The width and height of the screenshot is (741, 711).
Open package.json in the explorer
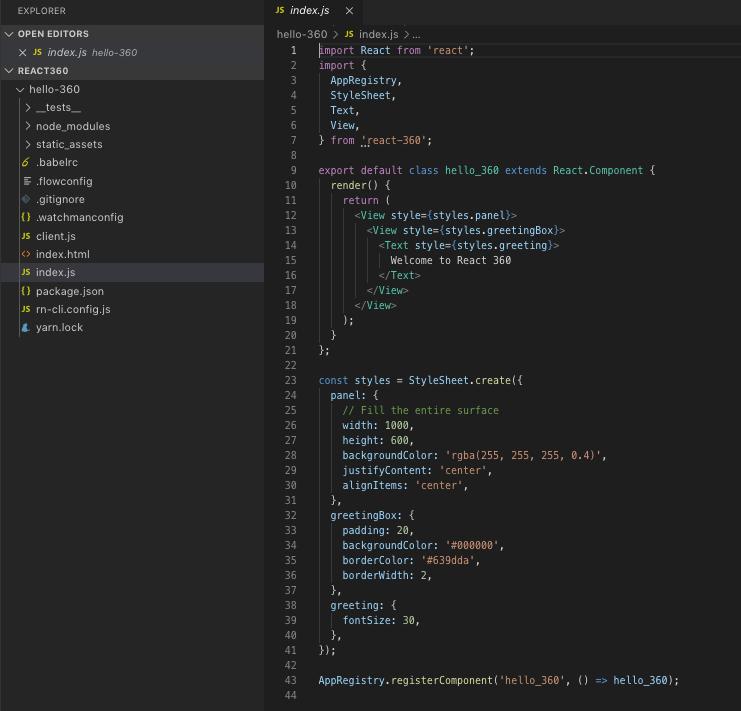70,291
